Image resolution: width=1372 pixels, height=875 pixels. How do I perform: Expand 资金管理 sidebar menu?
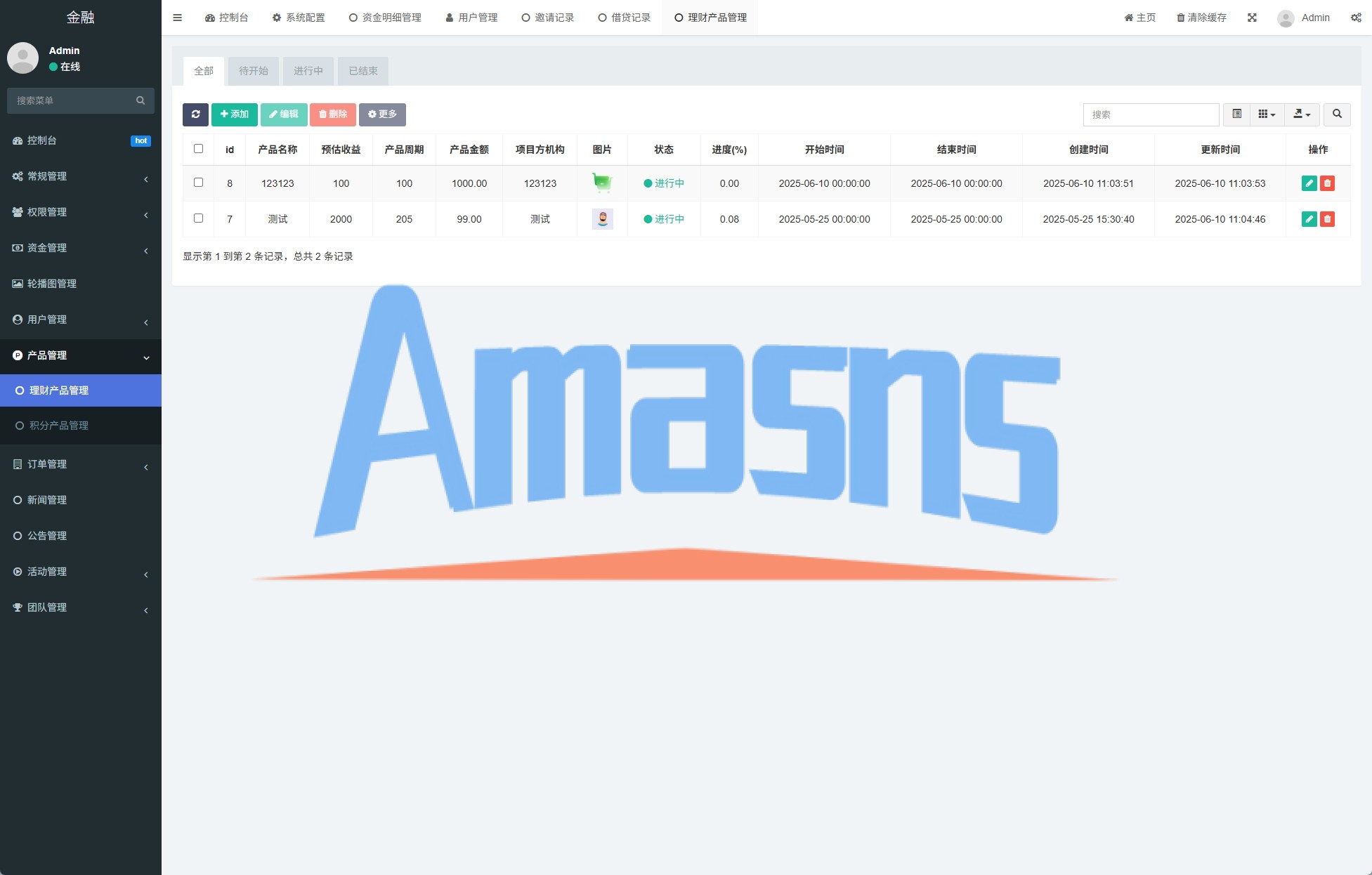(x=81, y=248)
